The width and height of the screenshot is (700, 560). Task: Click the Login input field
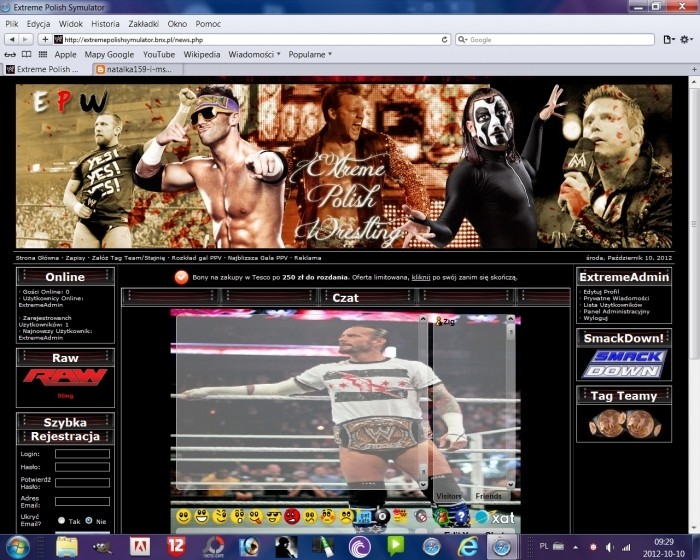tap(82, 454)
